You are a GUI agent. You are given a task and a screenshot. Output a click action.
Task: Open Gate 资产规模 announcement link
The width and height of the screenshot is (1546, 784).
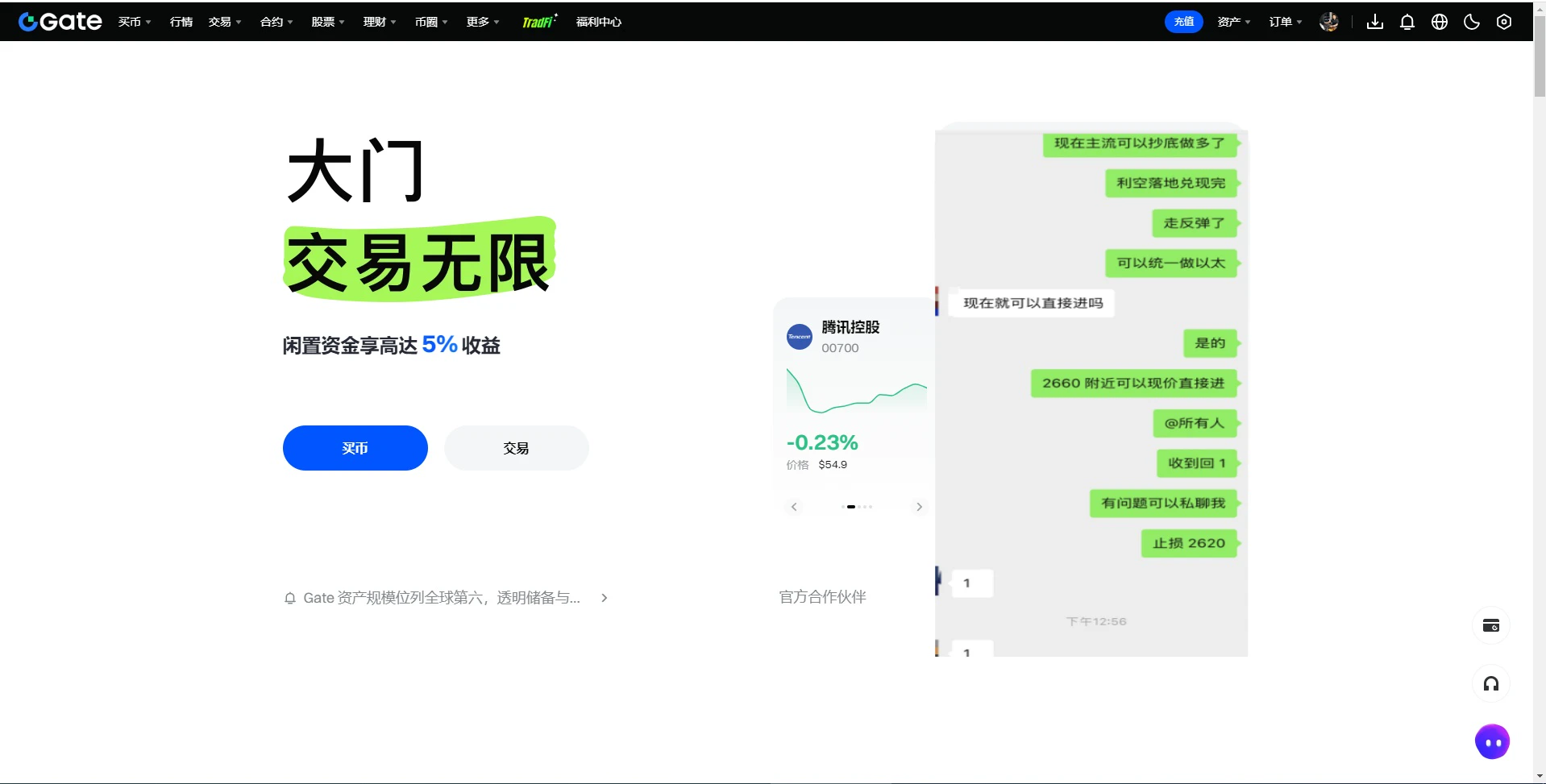442,598
